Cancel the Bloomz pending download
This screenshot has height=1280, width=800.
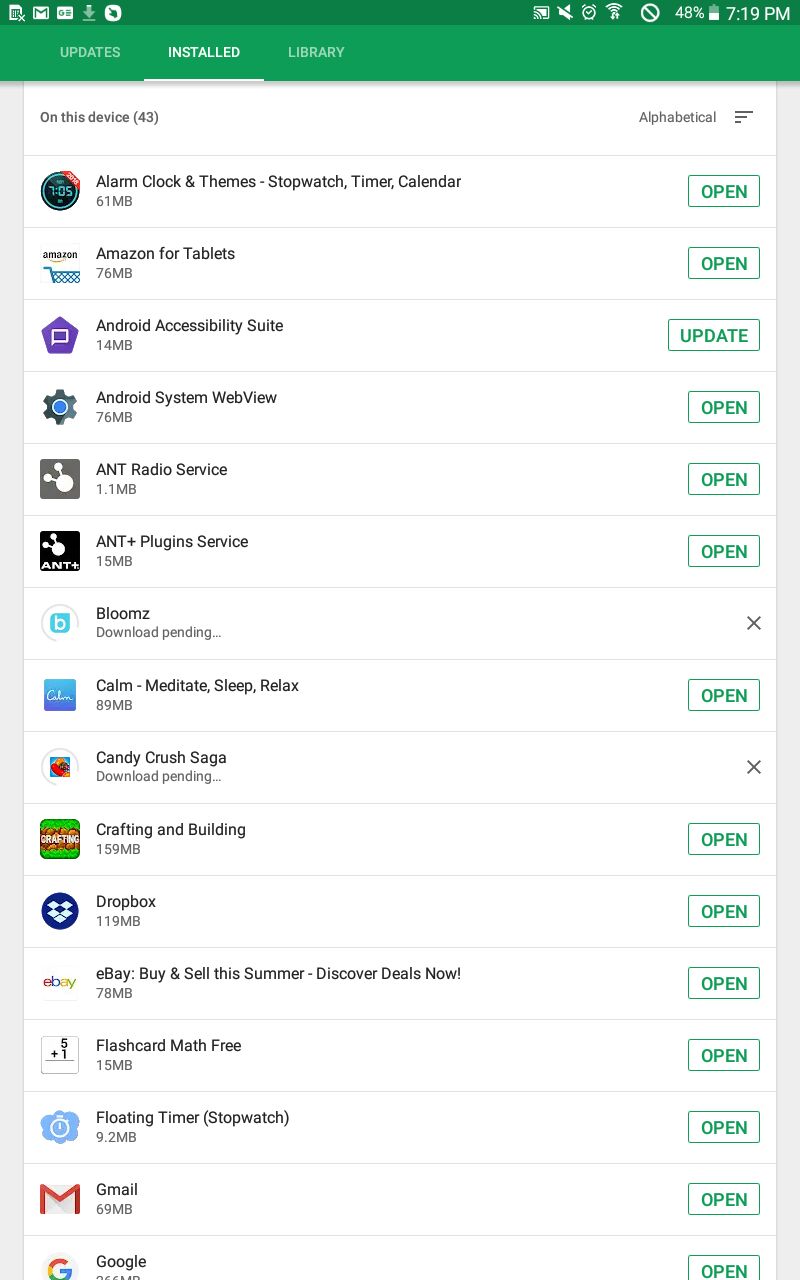coord(754,623)
